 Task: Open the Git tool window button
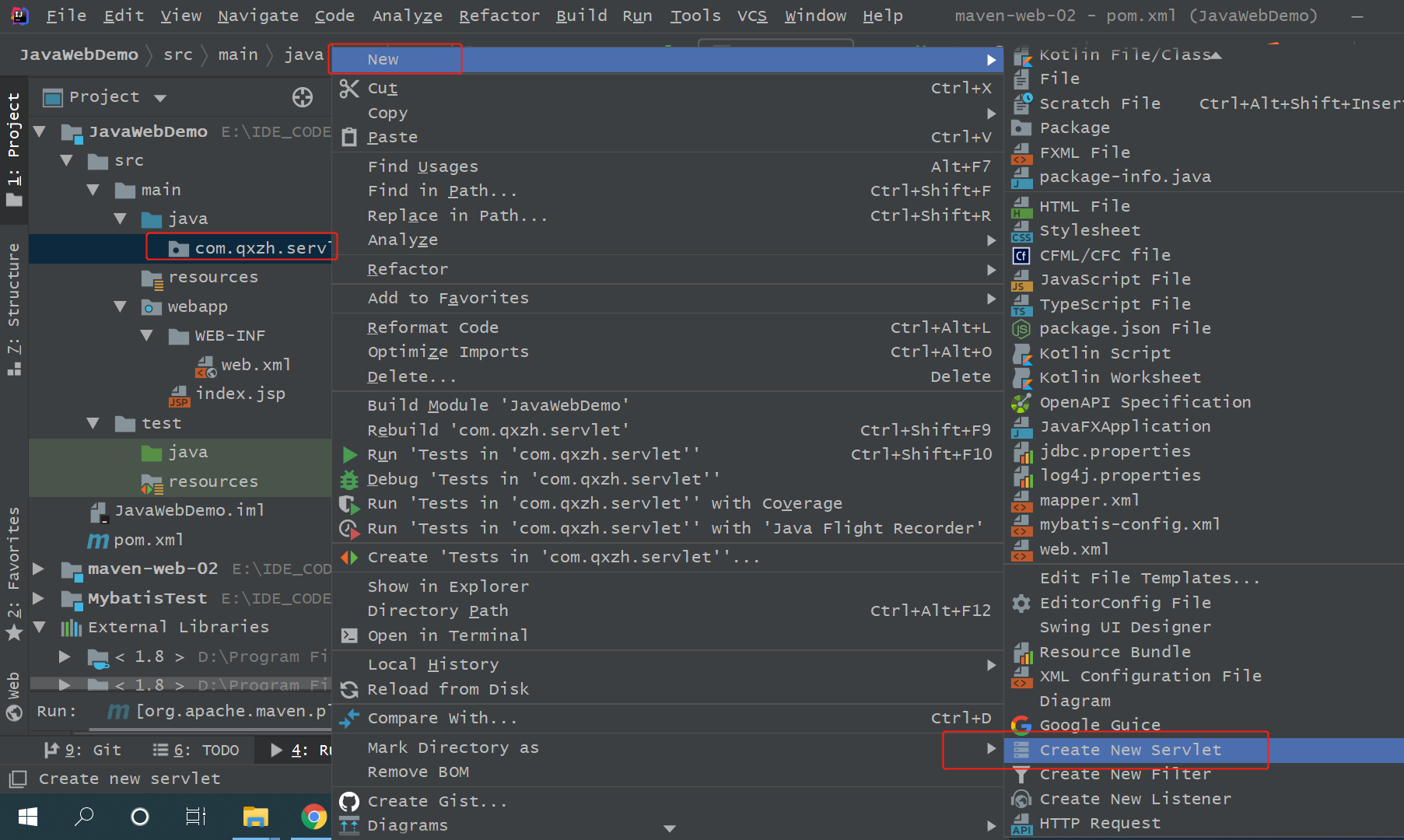(83, 751)
